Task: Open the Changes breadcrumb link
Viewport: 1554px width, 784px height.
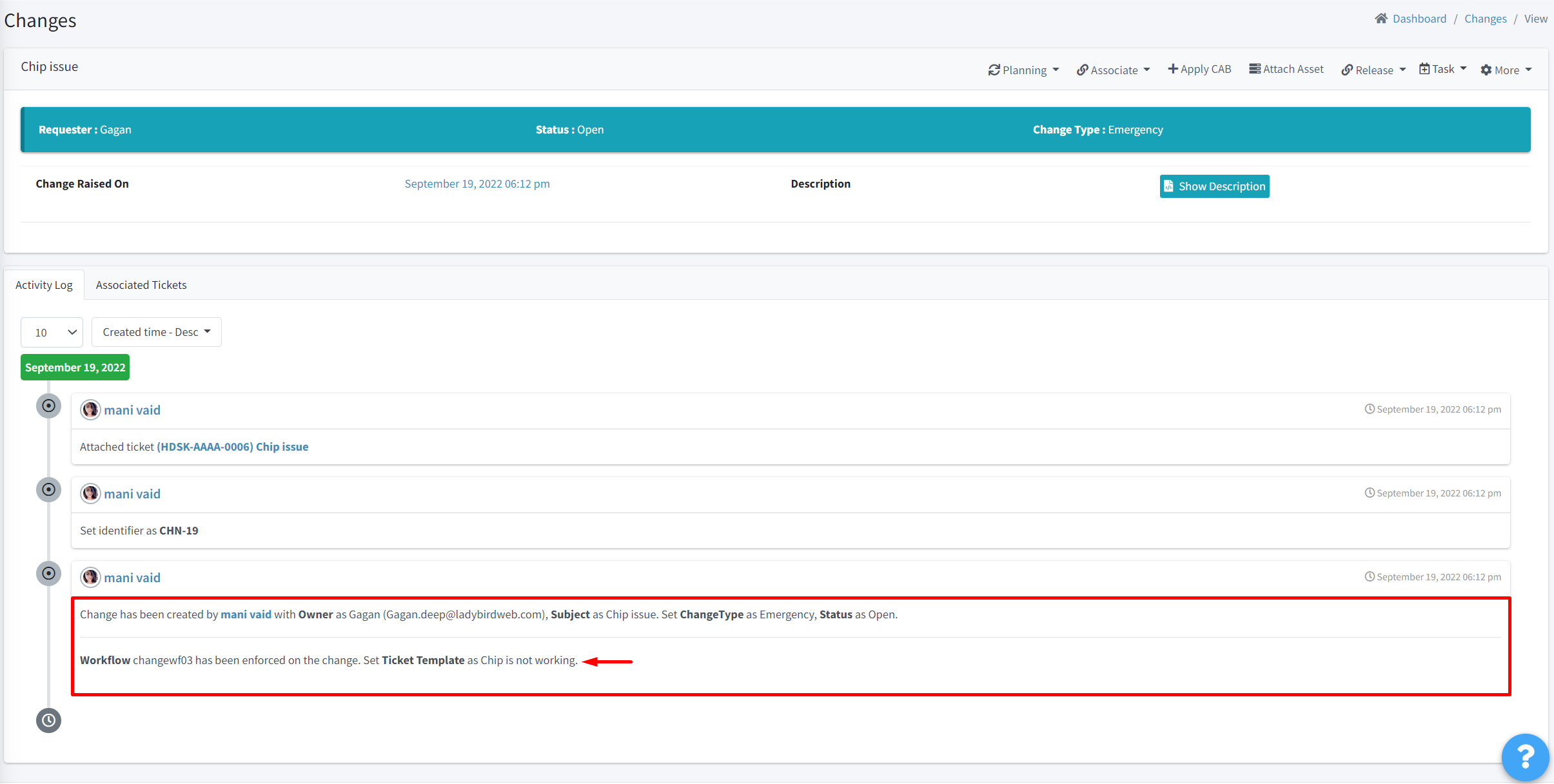Action: [x=1485, y=18]
